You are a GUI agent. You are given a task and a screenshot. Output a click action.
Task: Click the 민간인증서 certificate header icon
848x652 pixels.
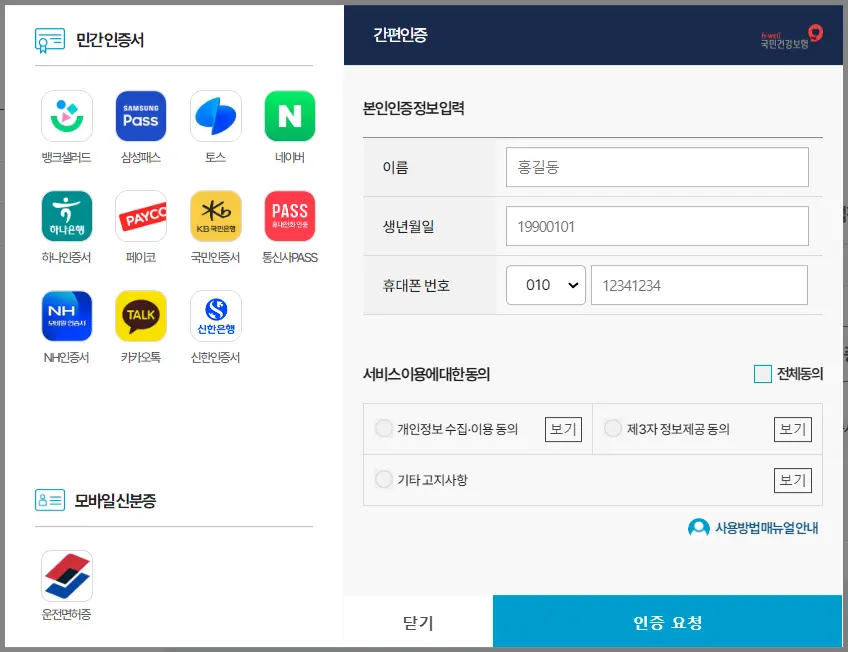pyautogui.click(x=50, y=41)
